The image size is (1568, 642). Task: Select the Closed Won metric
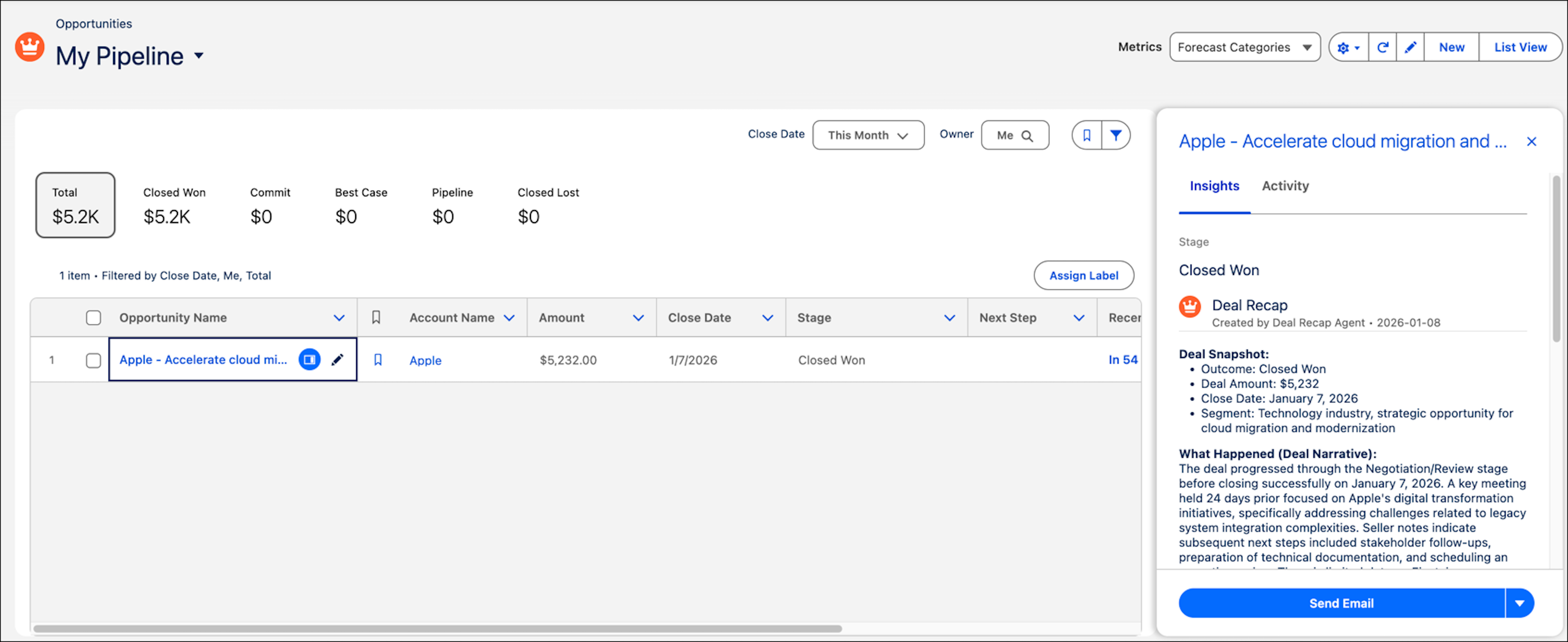pyautogui.click(x=174, y=206)
